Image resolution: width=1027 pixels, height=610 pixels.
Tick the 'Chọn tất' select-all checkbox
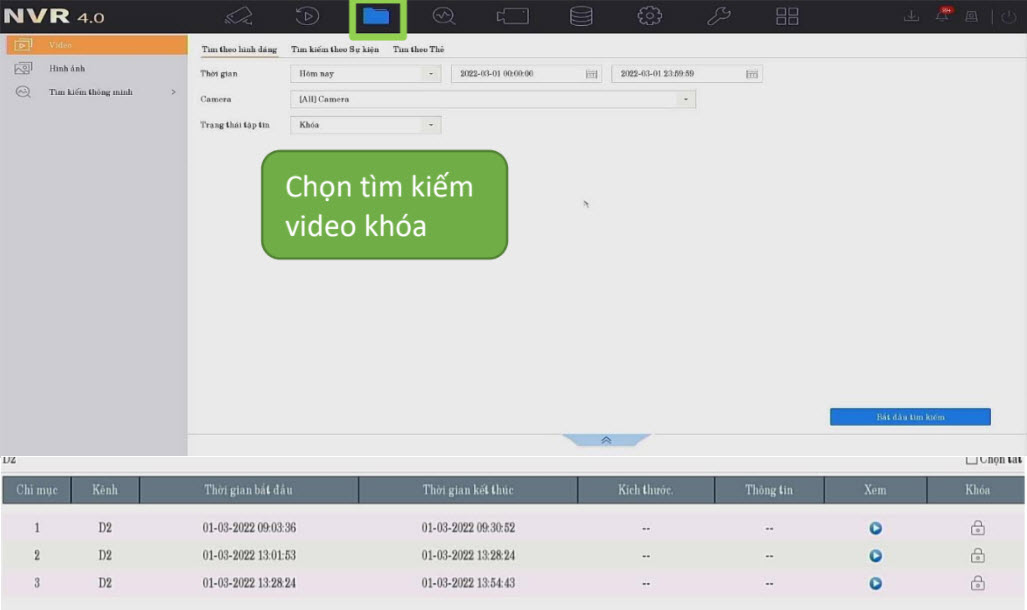tap(971, 460)
